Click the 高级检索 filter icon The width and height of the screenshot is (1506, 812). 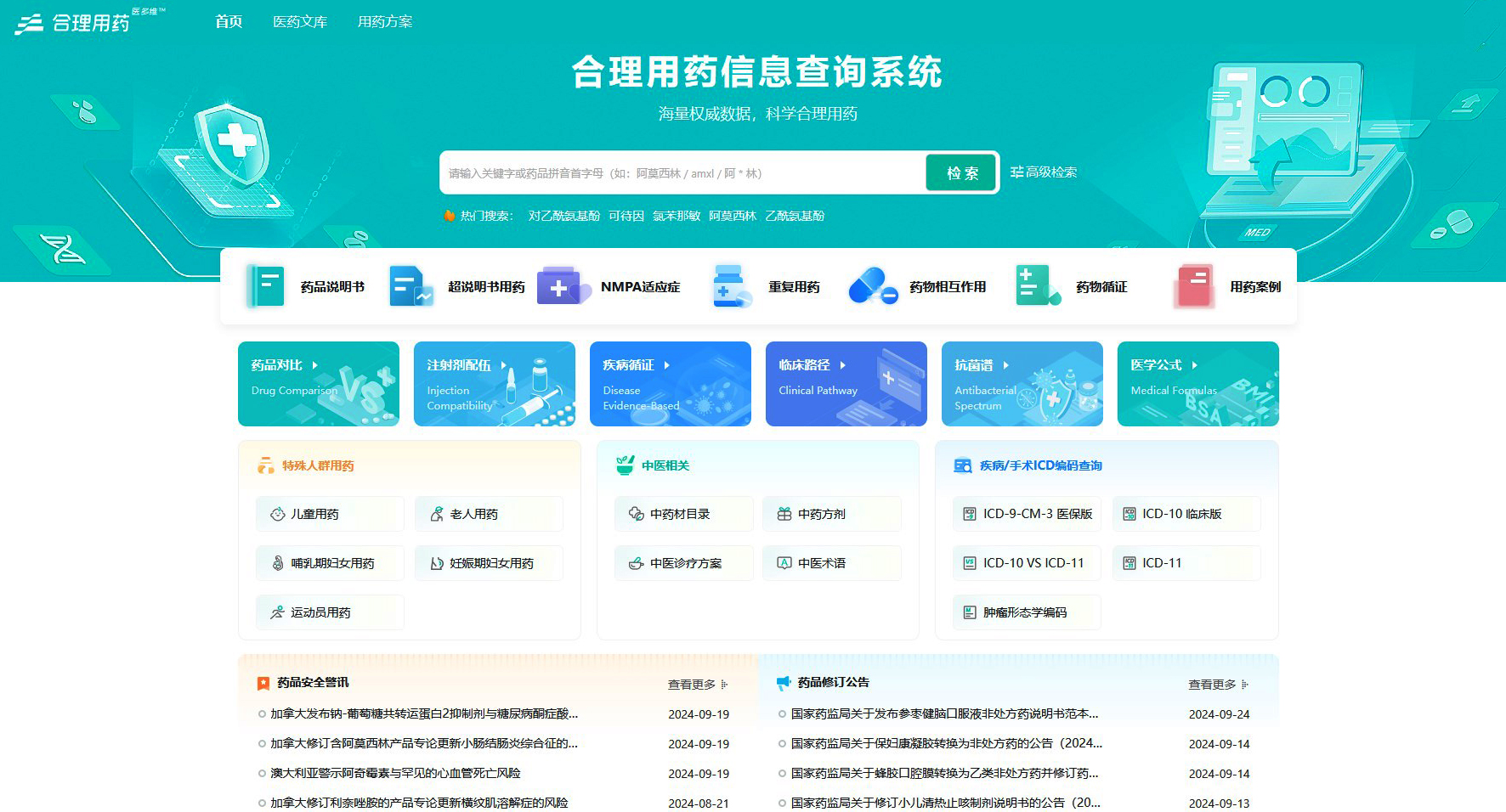click(x=1016, y=172)
